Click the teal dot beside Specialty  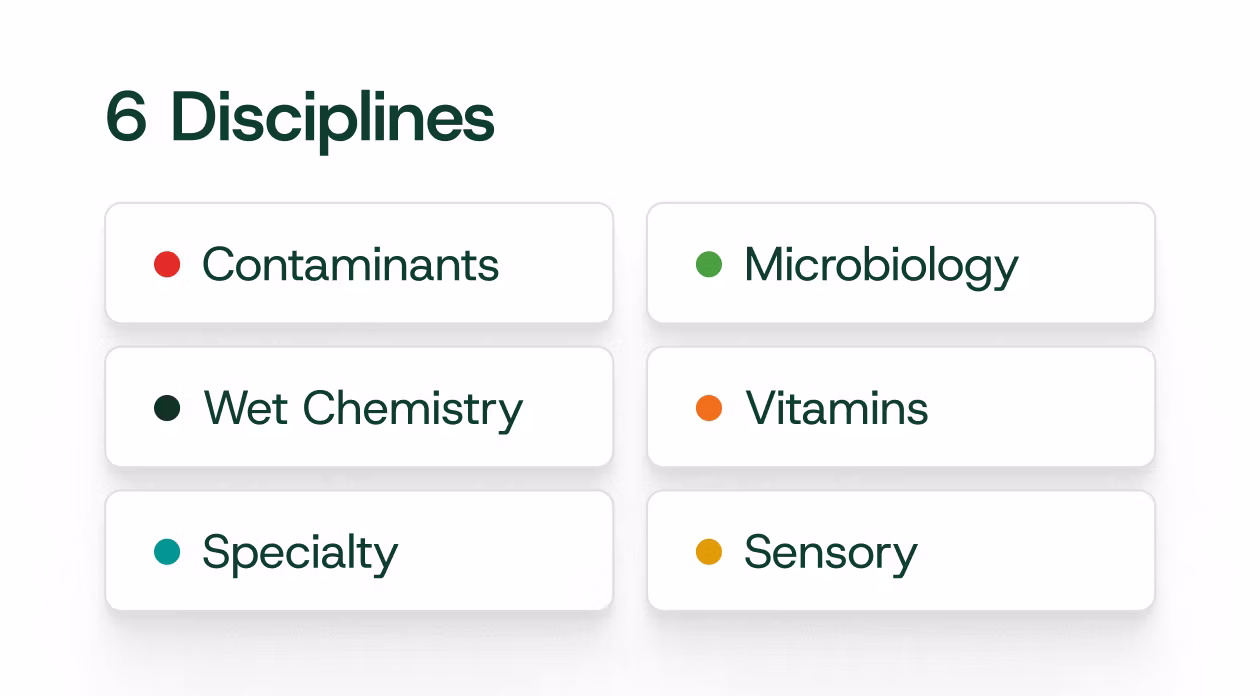(x=167, y=551)
